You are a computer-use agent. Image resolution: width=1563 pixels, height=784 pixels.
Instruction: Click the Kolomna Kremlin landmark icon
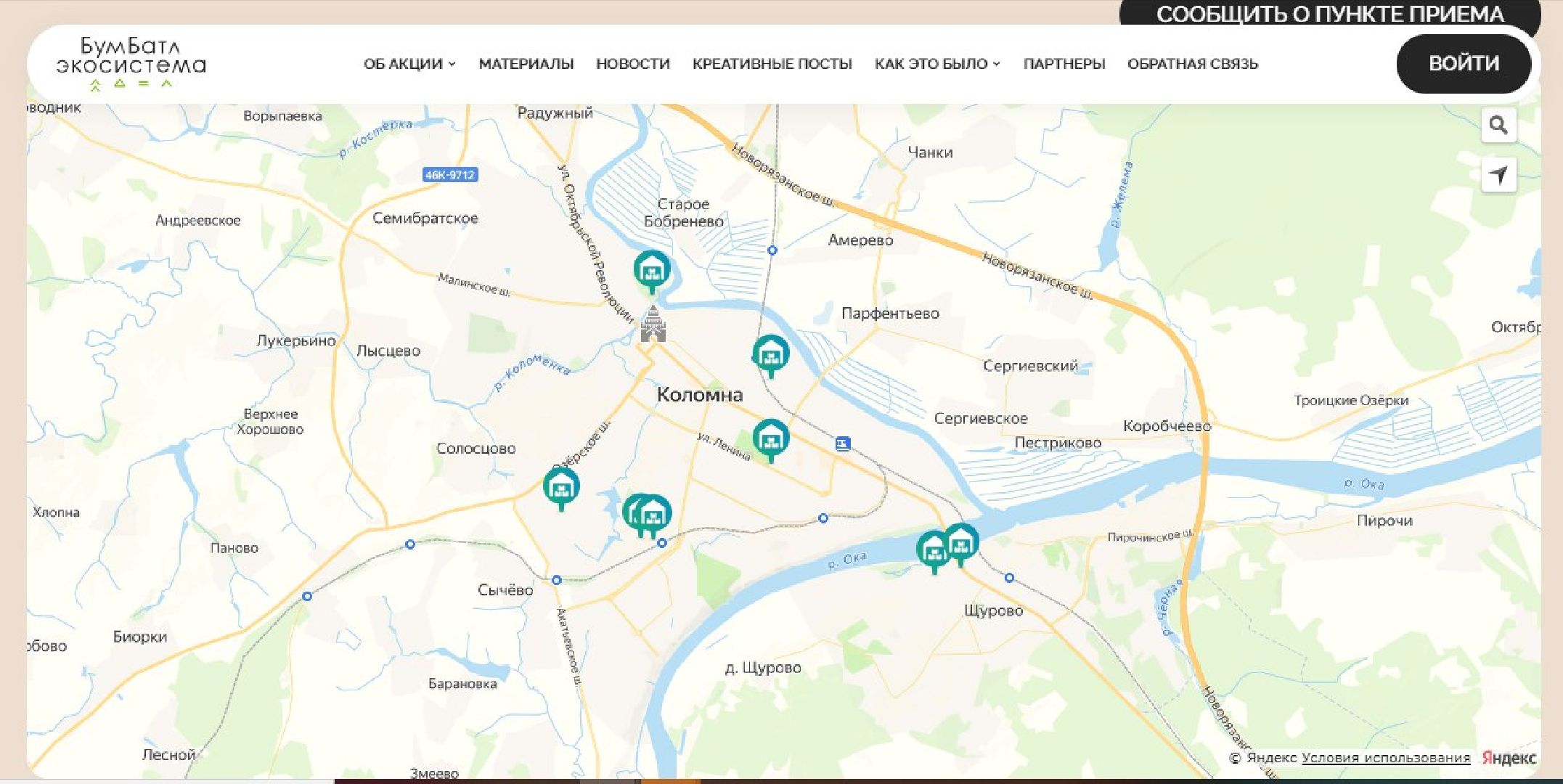click(653, 324)
